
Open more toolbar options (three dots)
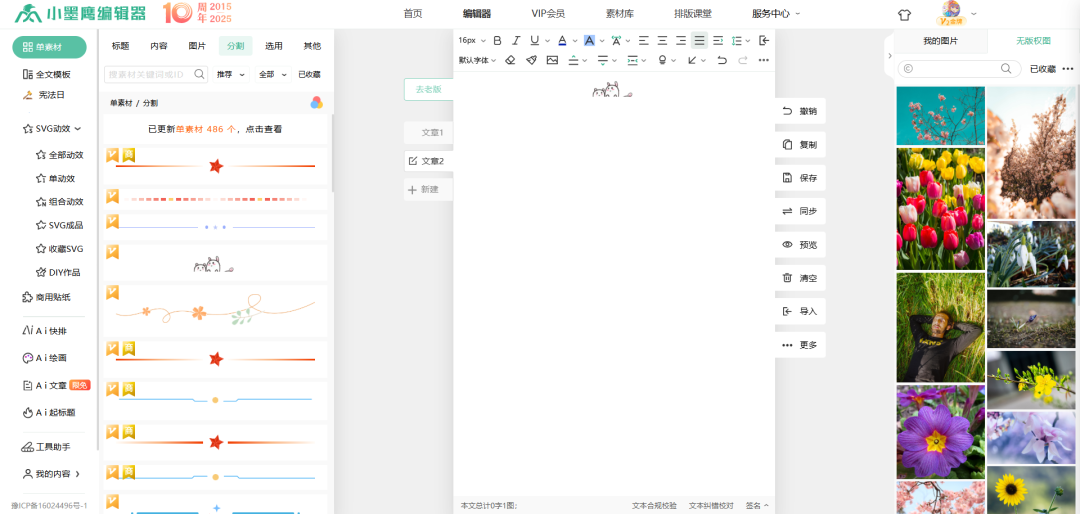point(763,60)
